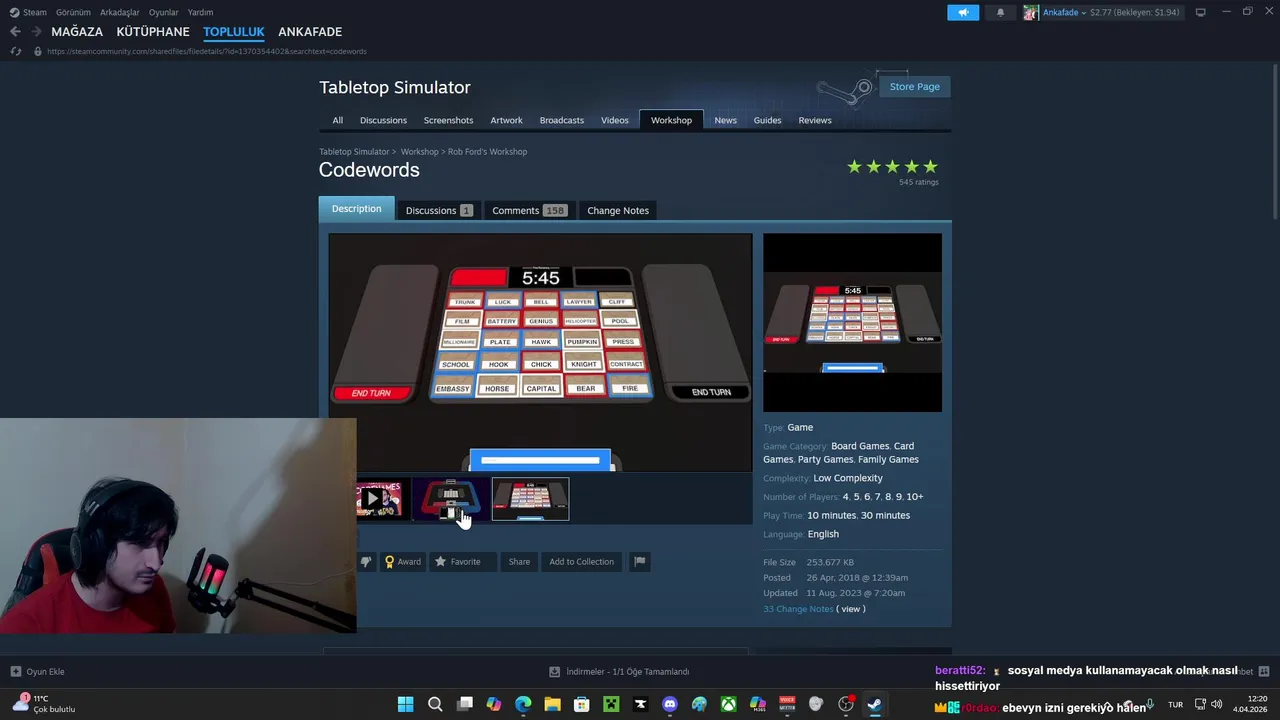The height and width of the screenshot is (720, 1280).
Task: Go forward with the Steam forward arrow
Action: coord(36,32)
